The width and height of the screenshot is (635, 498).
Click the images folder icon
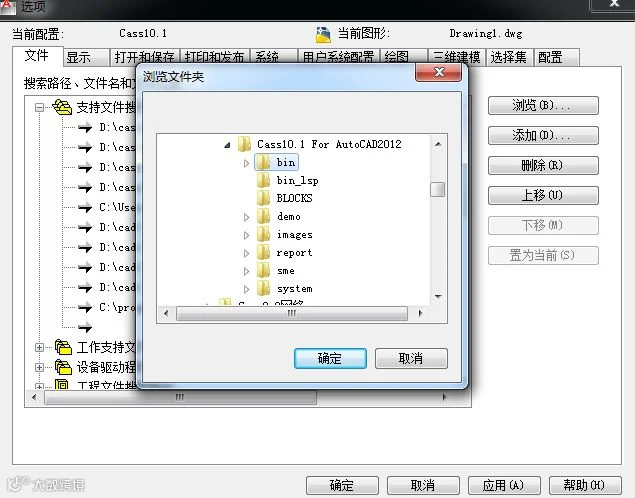coord(263,234)
